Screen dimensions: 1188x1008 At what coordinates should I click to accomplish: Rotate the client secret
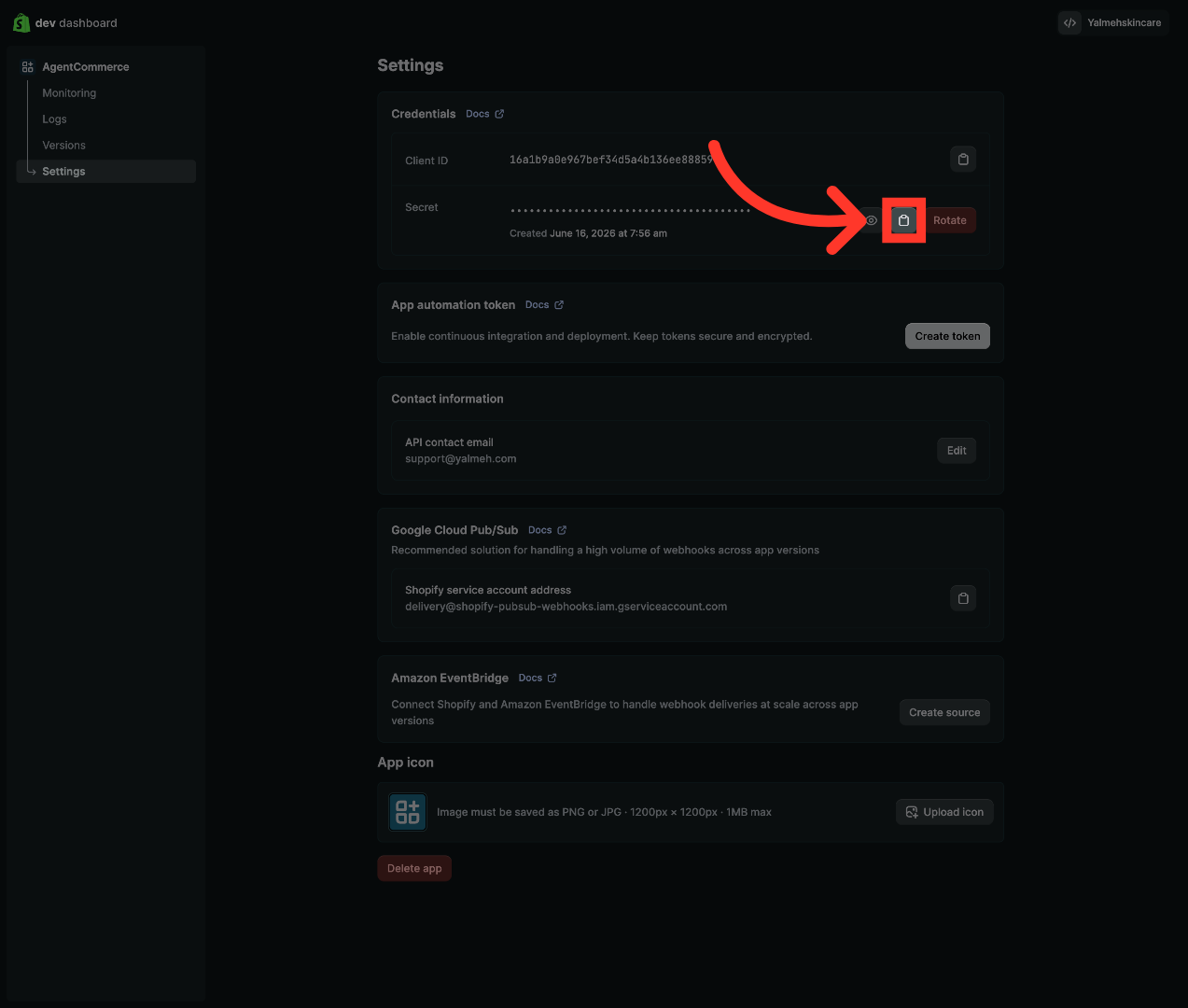click(x=950, y=220)
